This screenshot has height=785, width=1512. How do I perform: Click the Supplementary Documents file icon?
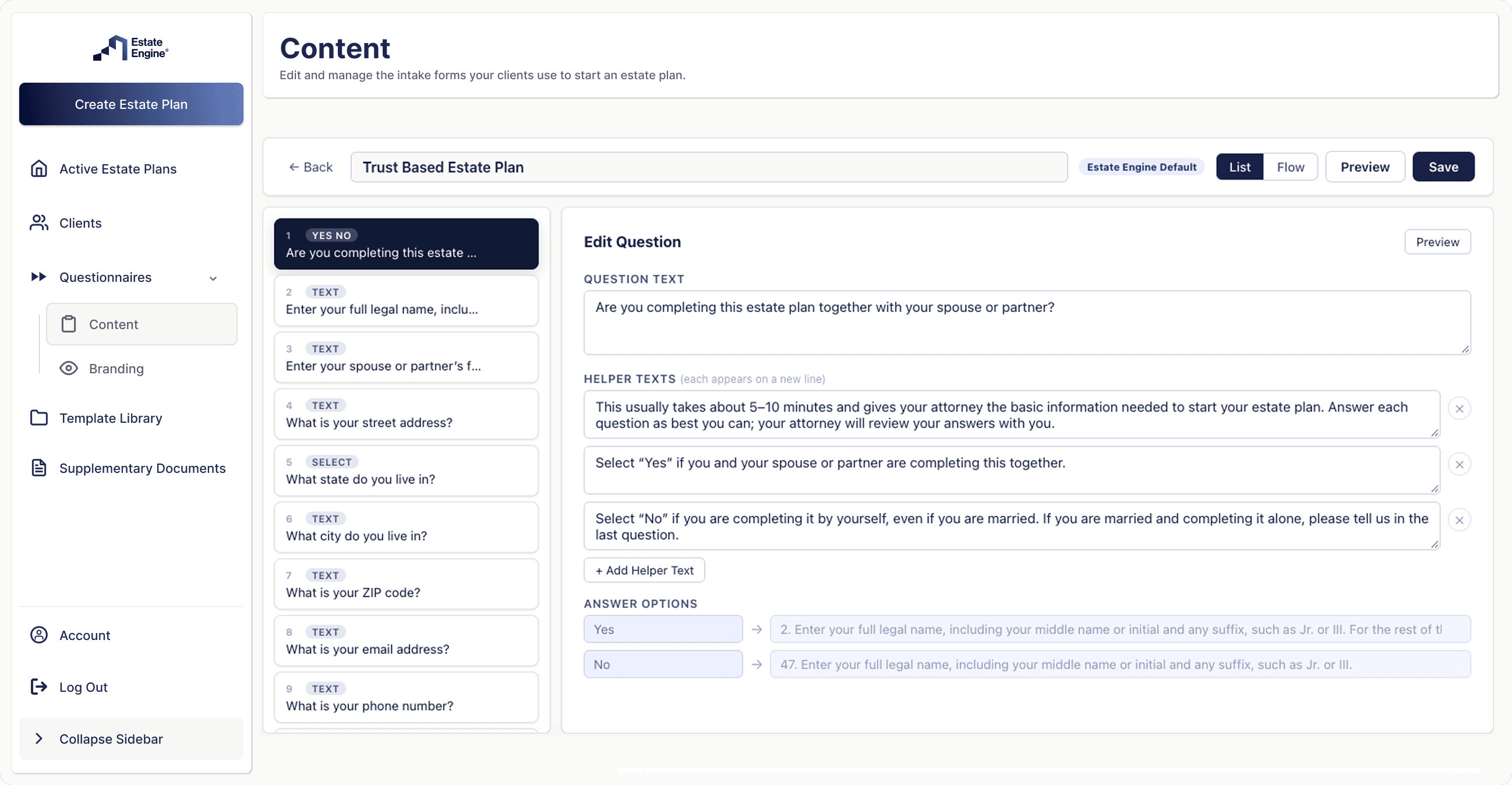(x=39, y=468)
